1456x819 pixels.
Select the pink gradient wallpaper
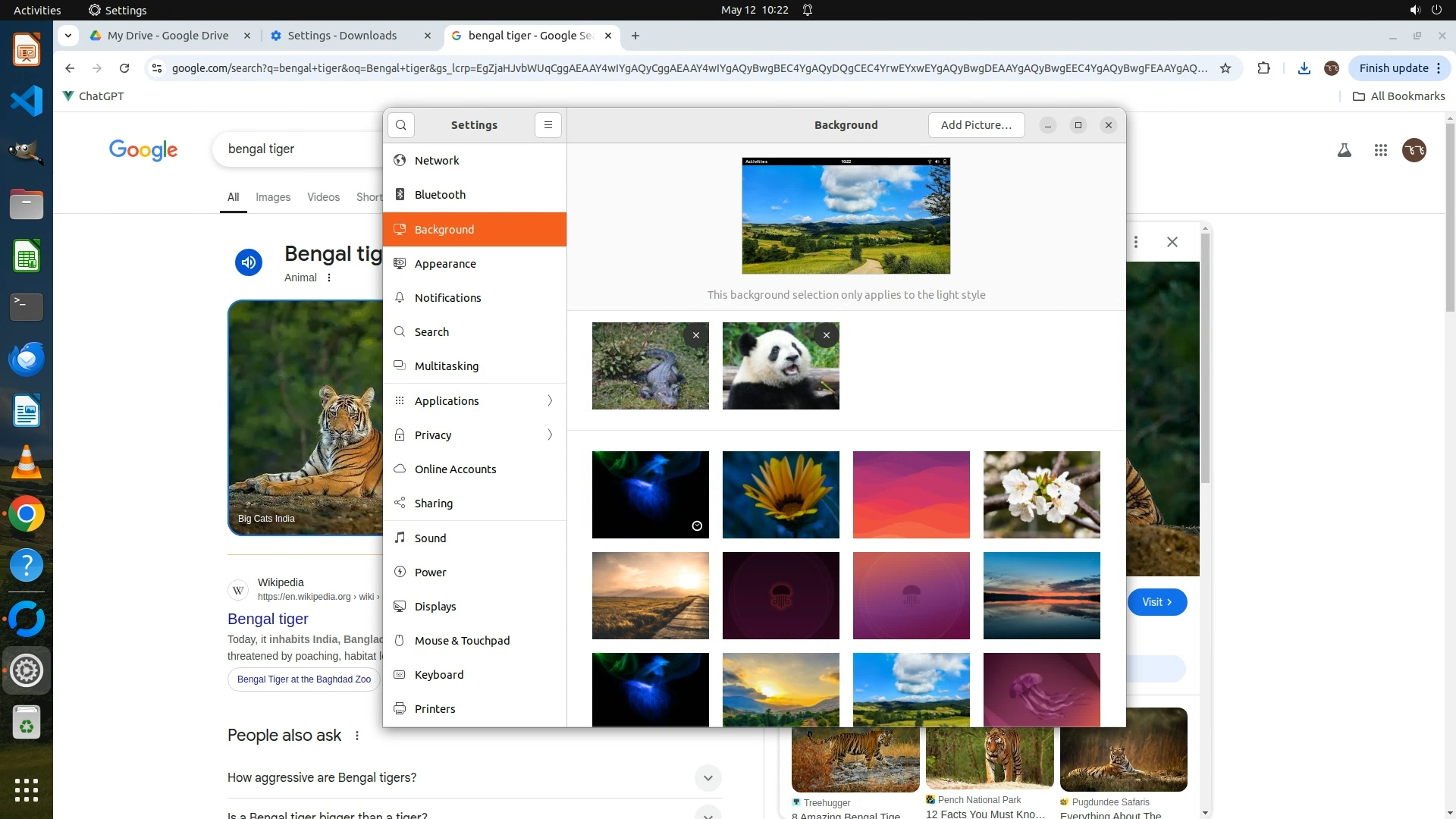[x=911, y=494]
